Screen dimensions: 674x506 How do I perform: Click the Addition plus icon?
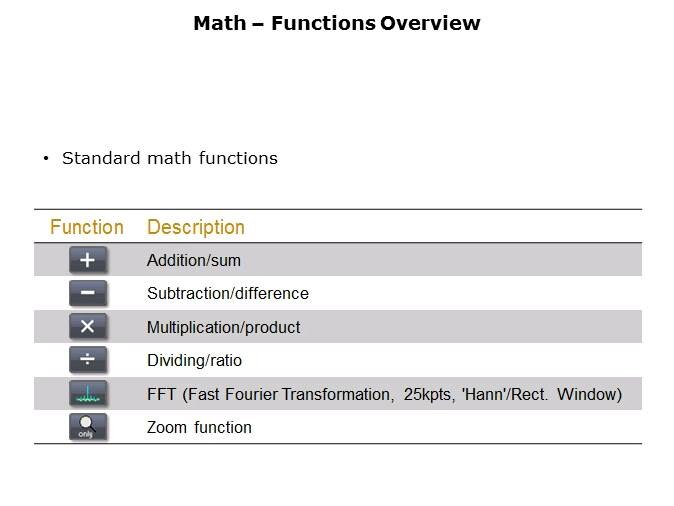87,260
